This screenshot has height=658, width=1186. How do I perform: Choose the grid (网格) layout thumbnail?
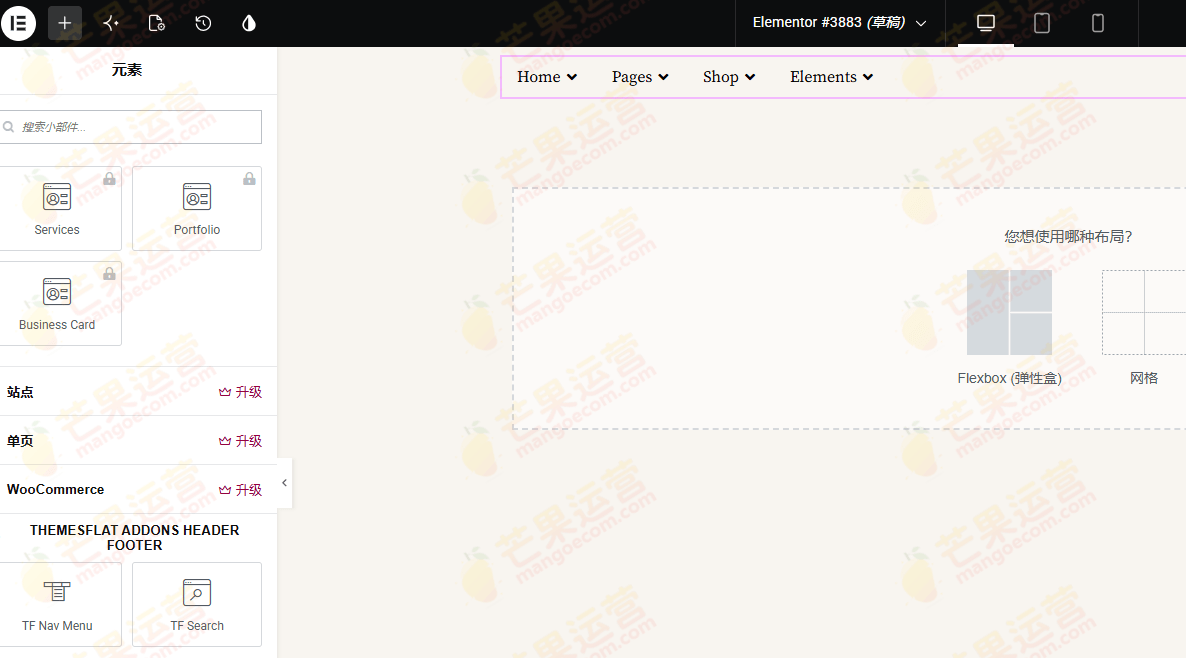click(x=1144, y=312)
